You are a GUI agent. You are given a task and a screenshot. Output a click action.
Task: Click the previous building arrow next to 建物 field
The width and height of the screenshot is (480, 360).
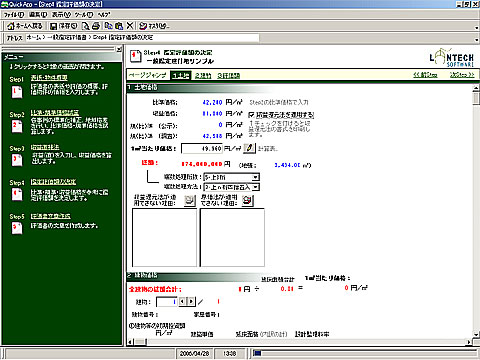tap(182, 302)
